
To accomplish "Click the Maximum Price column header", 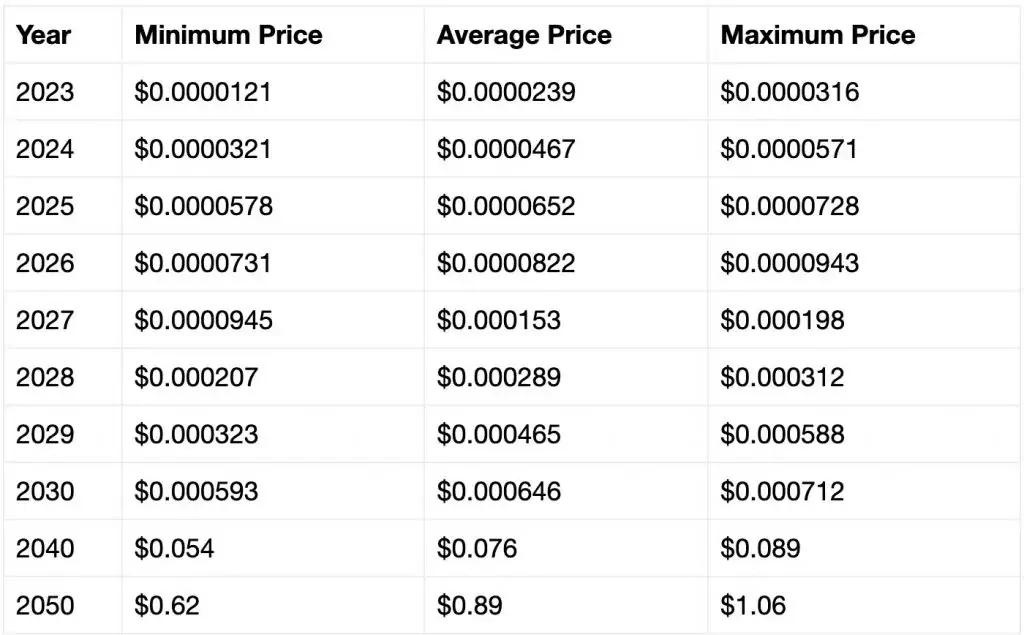I will 818,35.
